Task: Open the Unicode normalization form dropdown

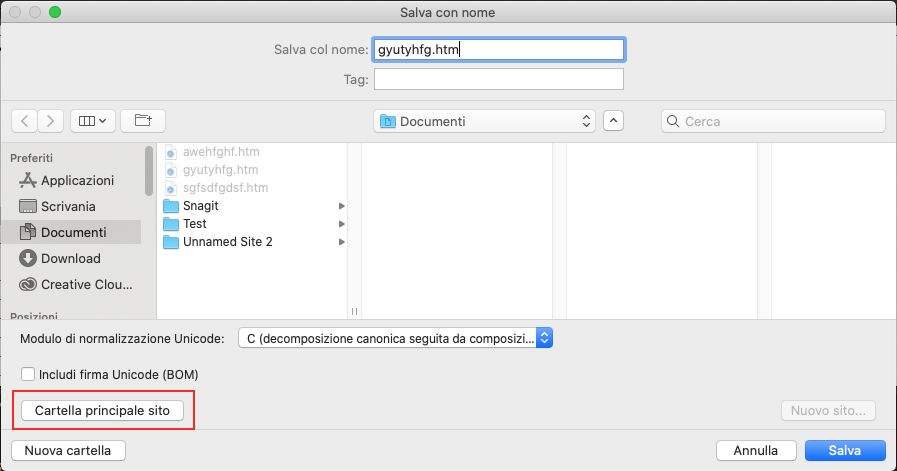Action: (395, 338)
